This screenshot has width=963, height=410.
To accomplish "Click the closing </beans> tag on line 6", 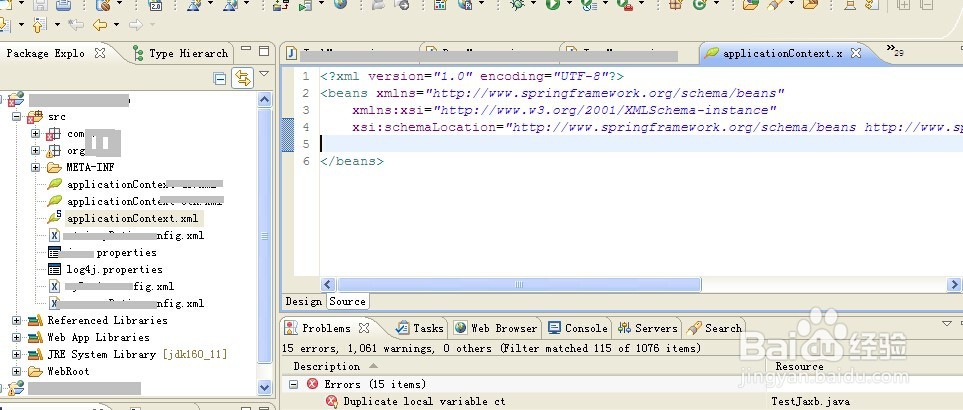I will (x=352, y=161).
